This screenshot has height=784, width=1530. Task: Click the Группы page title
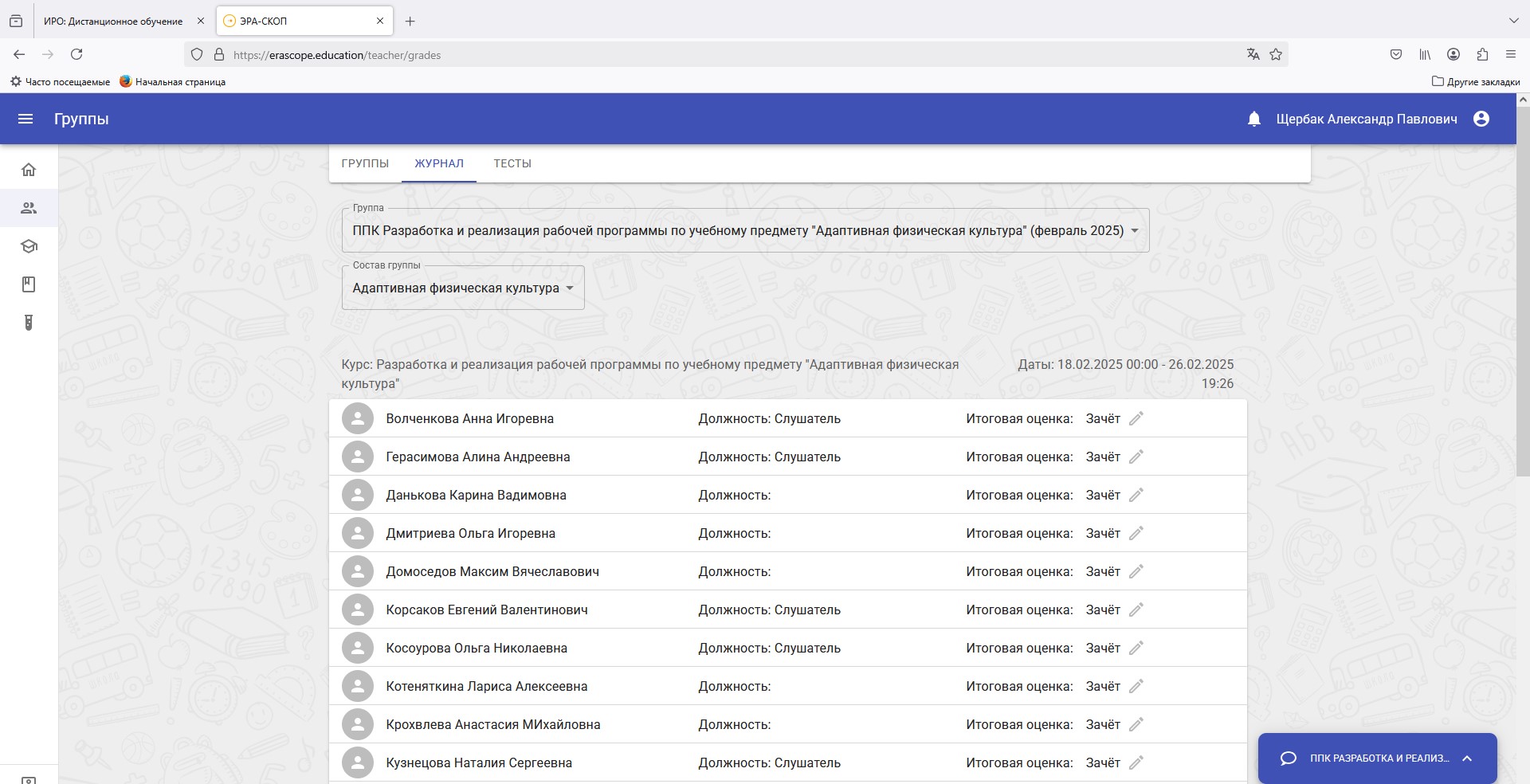point(81,119)
